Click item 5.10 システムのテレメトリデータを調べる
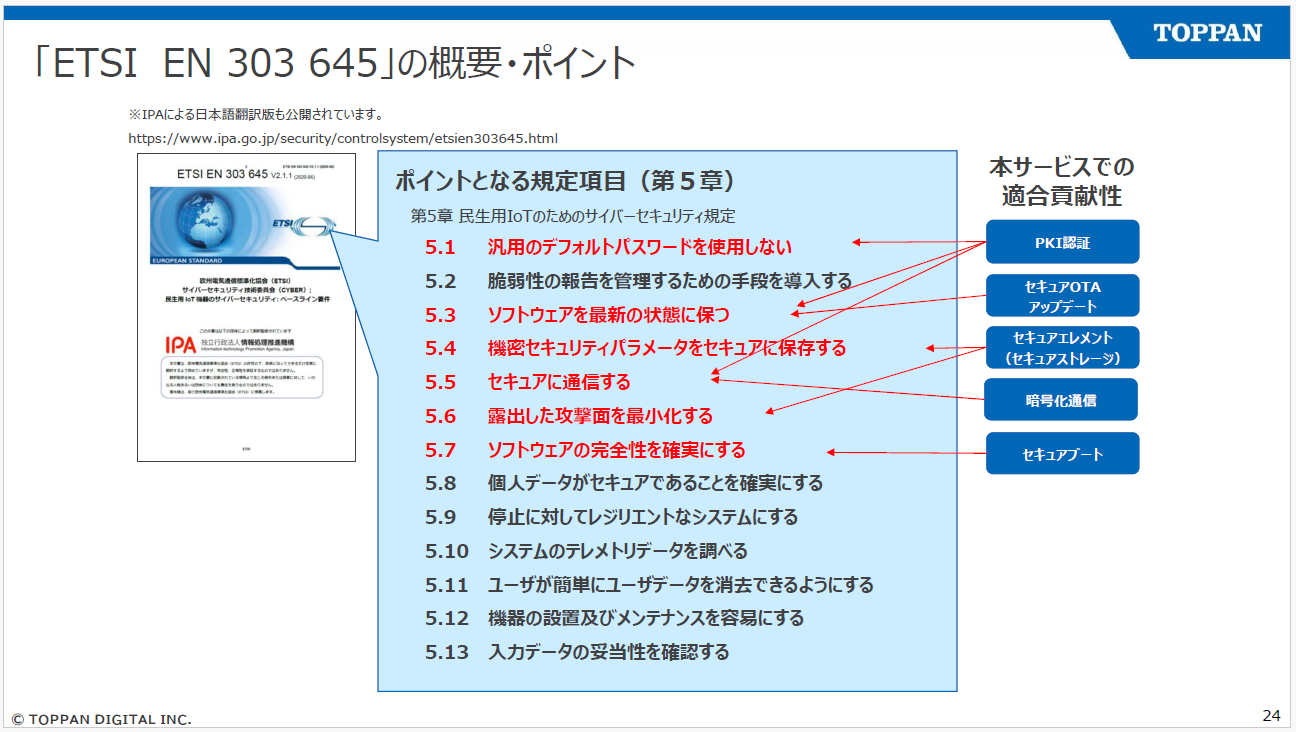The image size is (1296, 732). (x=586, y=551)
